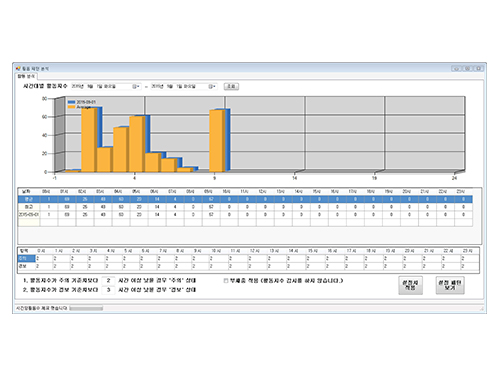Viewport: 500px width, 375px height.
Task: Select the highlighted blue row in data table
Action: [245, 199]
